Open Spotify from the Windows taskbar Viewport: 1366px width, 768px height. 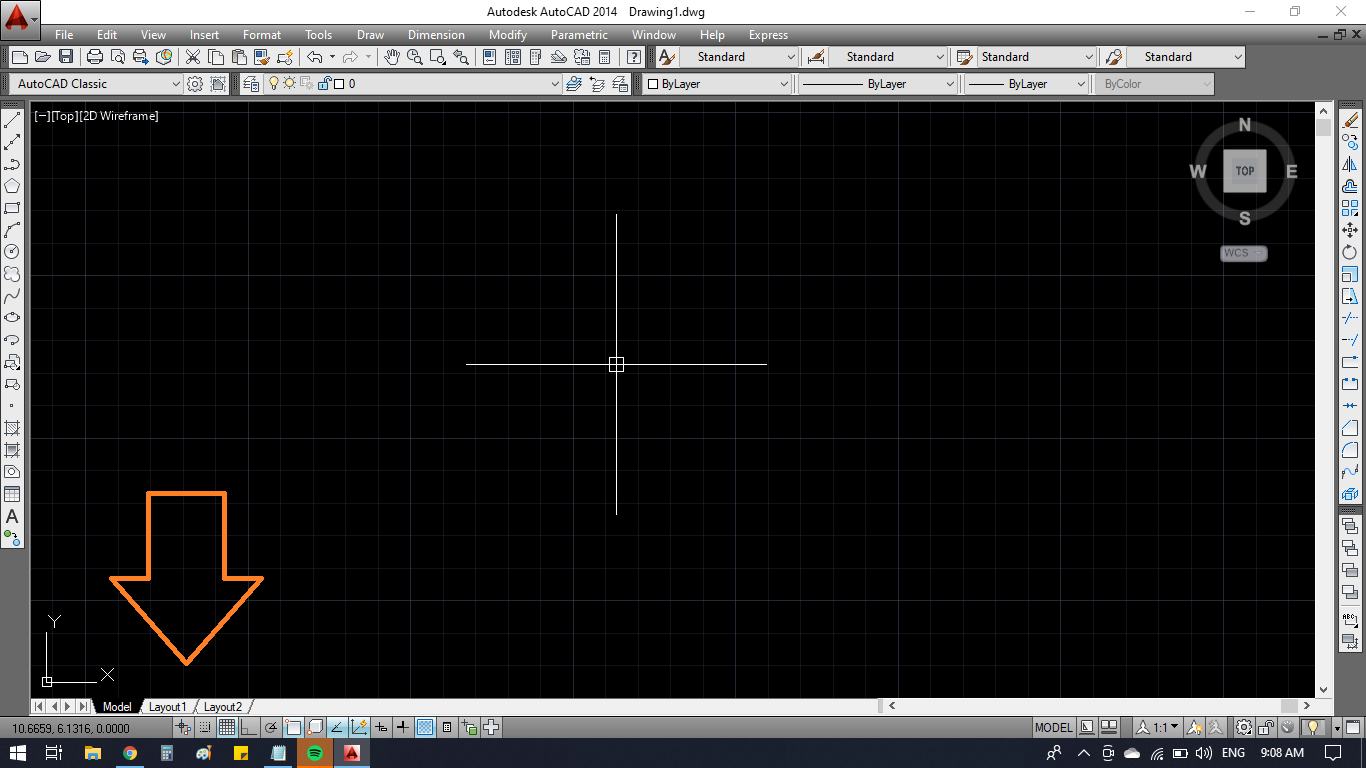315,753
